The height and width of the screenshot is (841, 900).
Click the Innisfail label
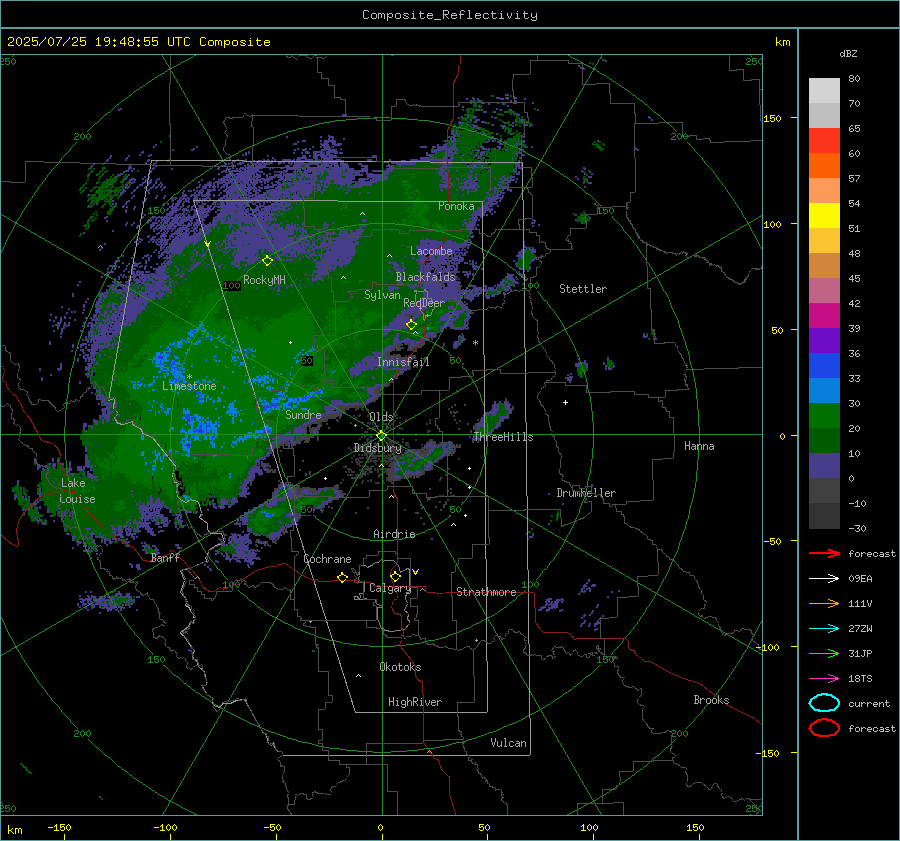(x=403, y=362)
